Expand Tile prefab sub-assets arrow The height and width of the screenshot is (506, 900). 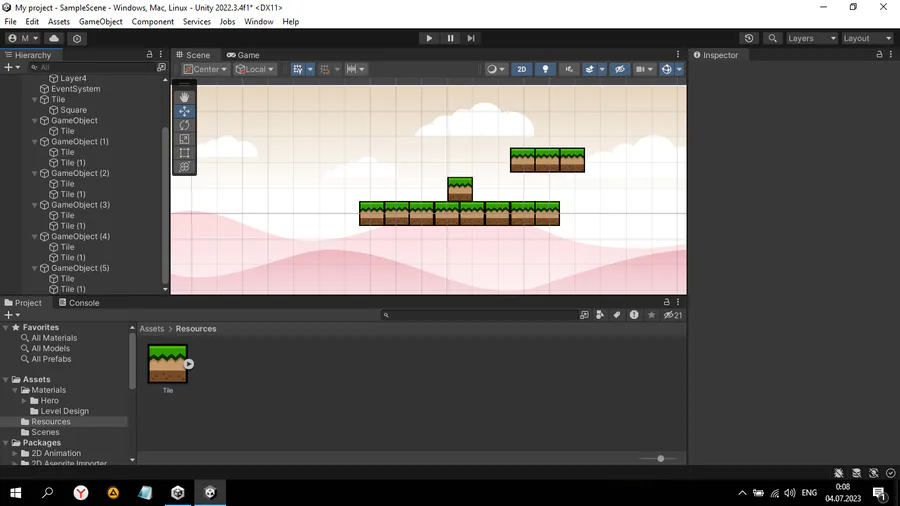tap(189, 364)
